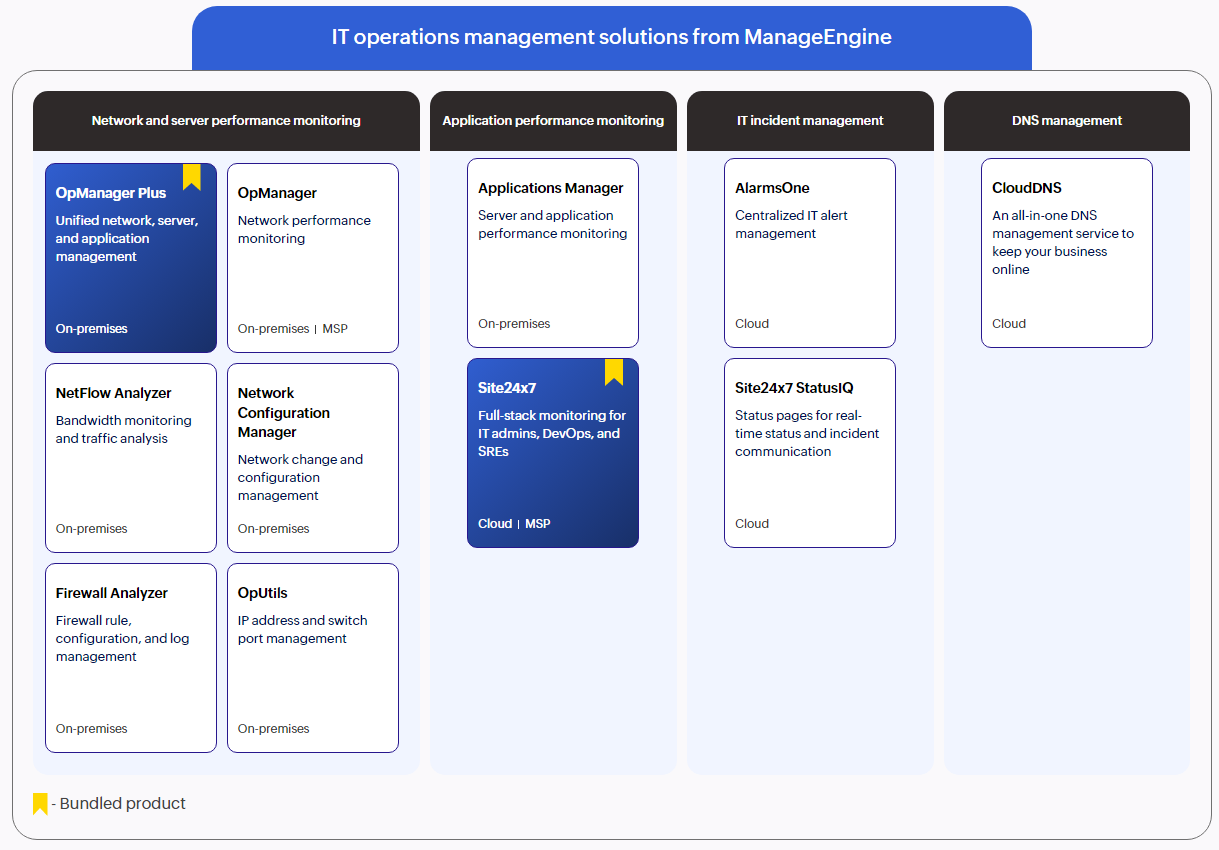Select the IT incident management header
The image size is (1219, 850).
pyautogui.click(x=810, y=121)
